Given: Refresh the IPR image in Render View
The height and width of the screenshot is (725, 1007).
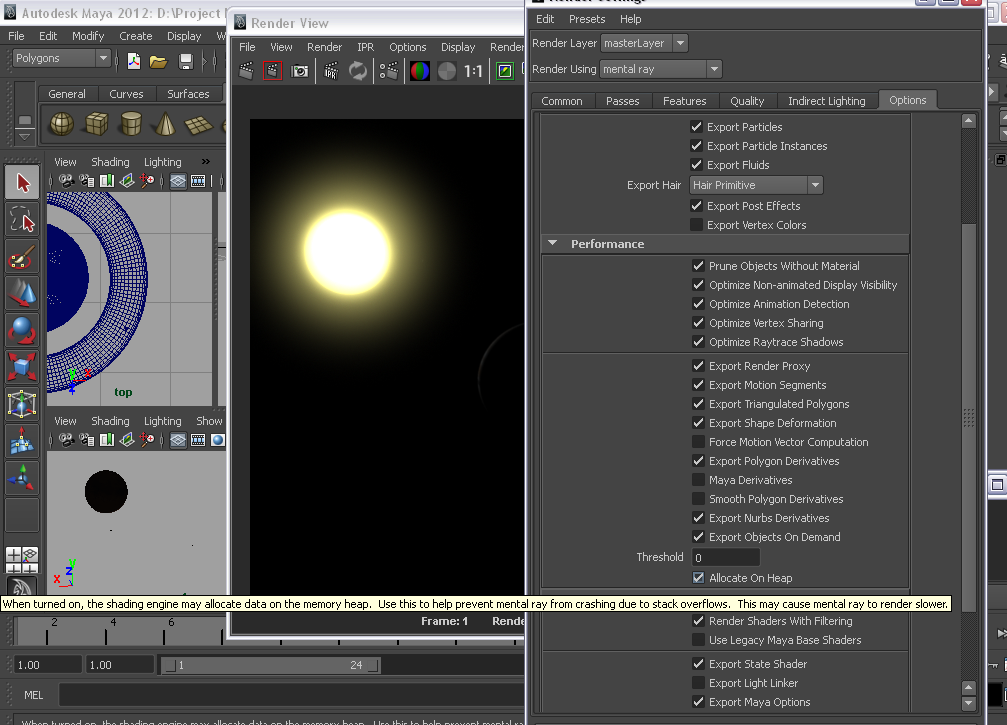Looking at the screenshot, I should [358, 71].
